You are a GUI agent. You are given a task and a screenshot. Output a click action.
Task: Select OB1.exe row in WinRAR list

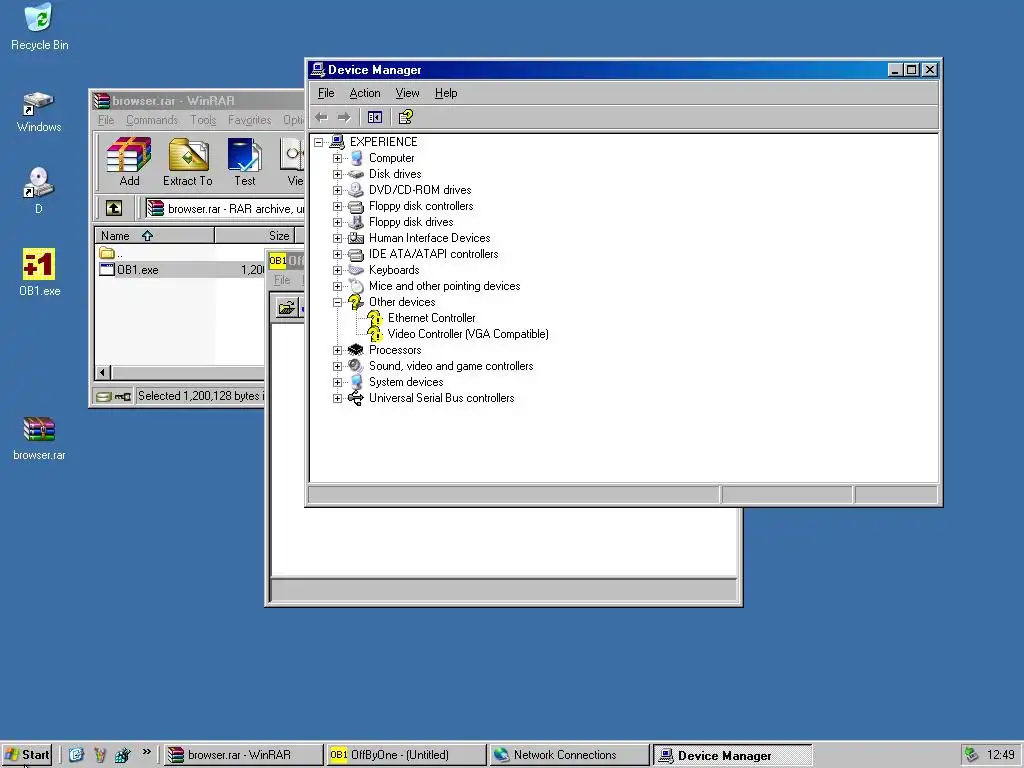pyautogui.click(x=181, y=270)
